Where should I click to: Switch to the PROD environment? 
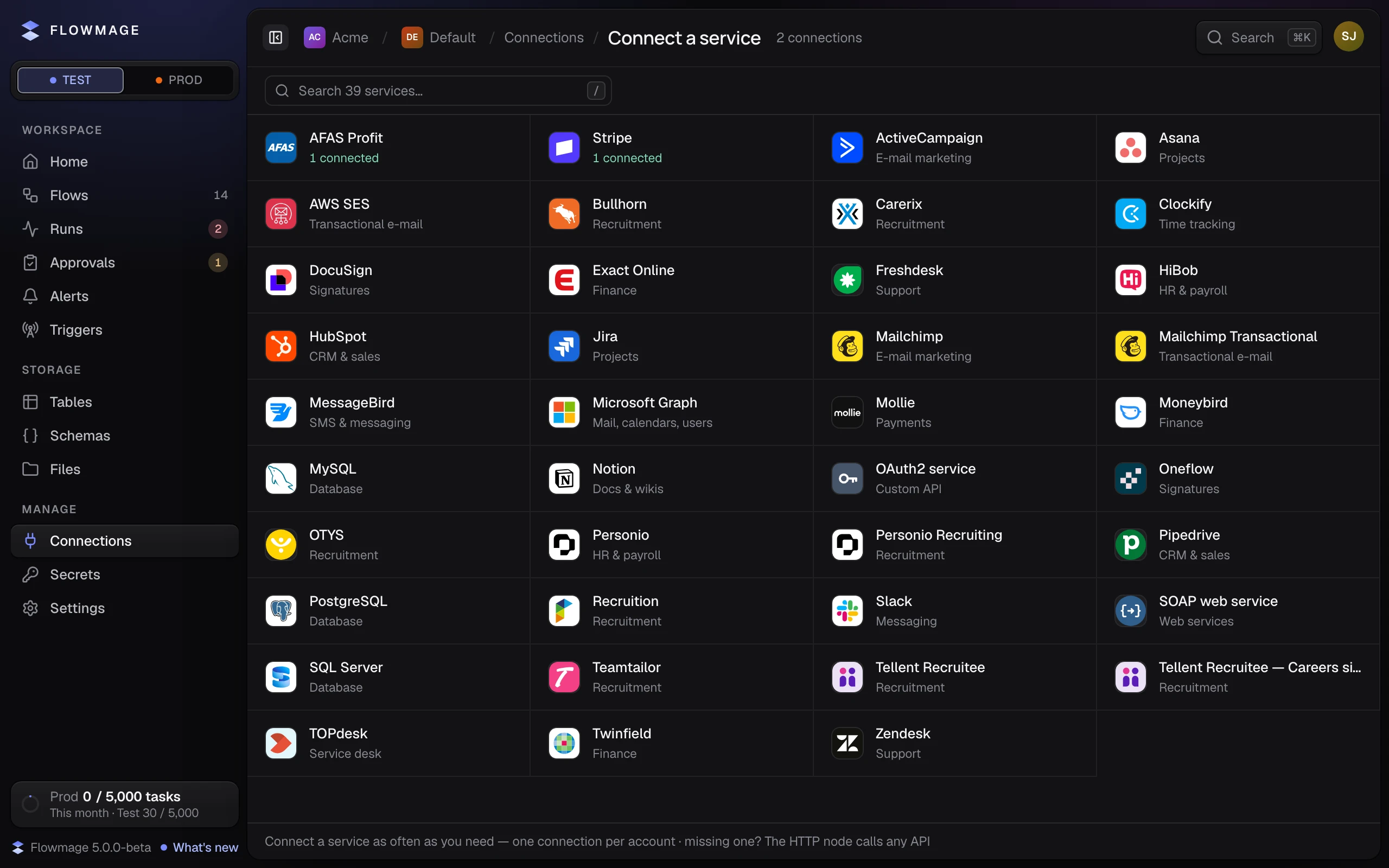coord(179,80)
